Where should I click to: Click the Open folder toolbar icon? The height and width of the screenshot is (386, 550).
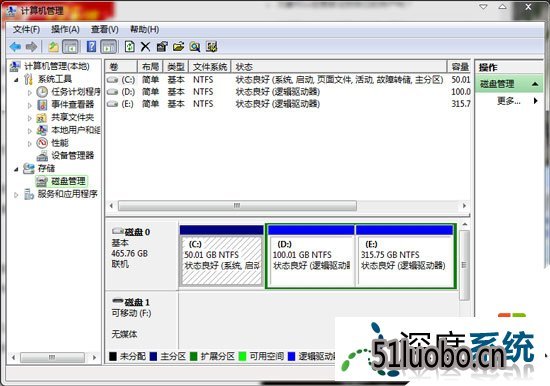click(178, 47)
